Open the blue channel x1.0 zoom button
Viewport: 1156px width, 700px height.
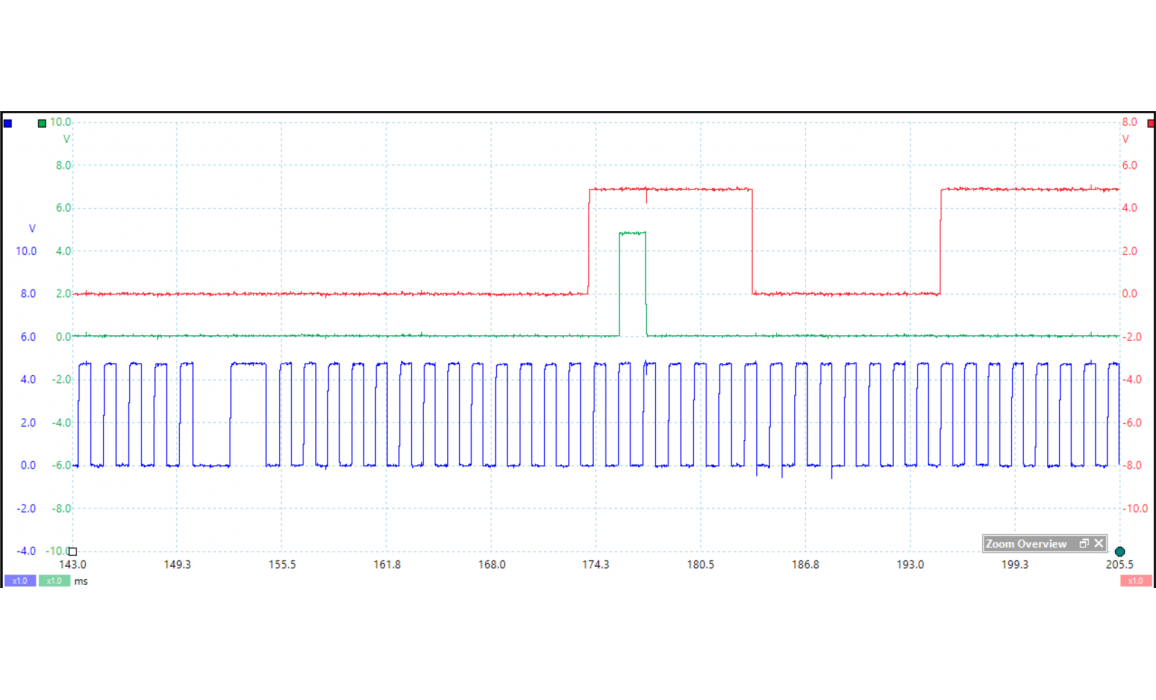(x=20, y=581)
